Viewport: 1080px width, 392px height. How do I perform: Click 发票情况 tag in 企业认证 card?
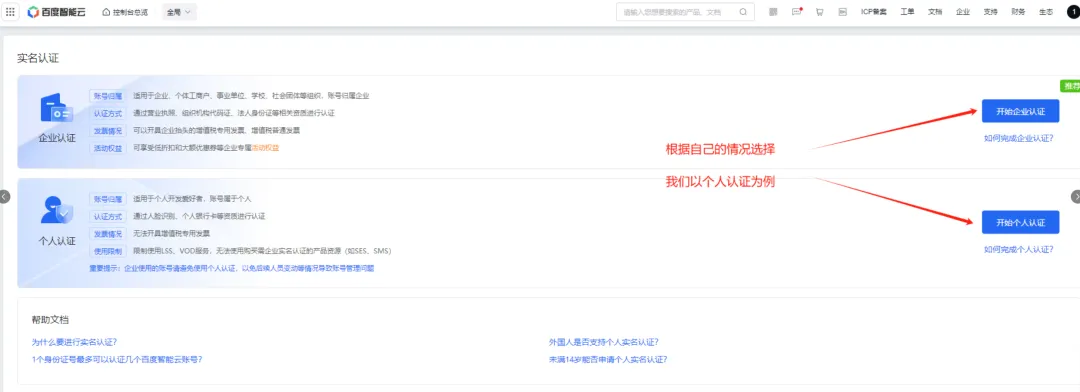coord(108,130)
